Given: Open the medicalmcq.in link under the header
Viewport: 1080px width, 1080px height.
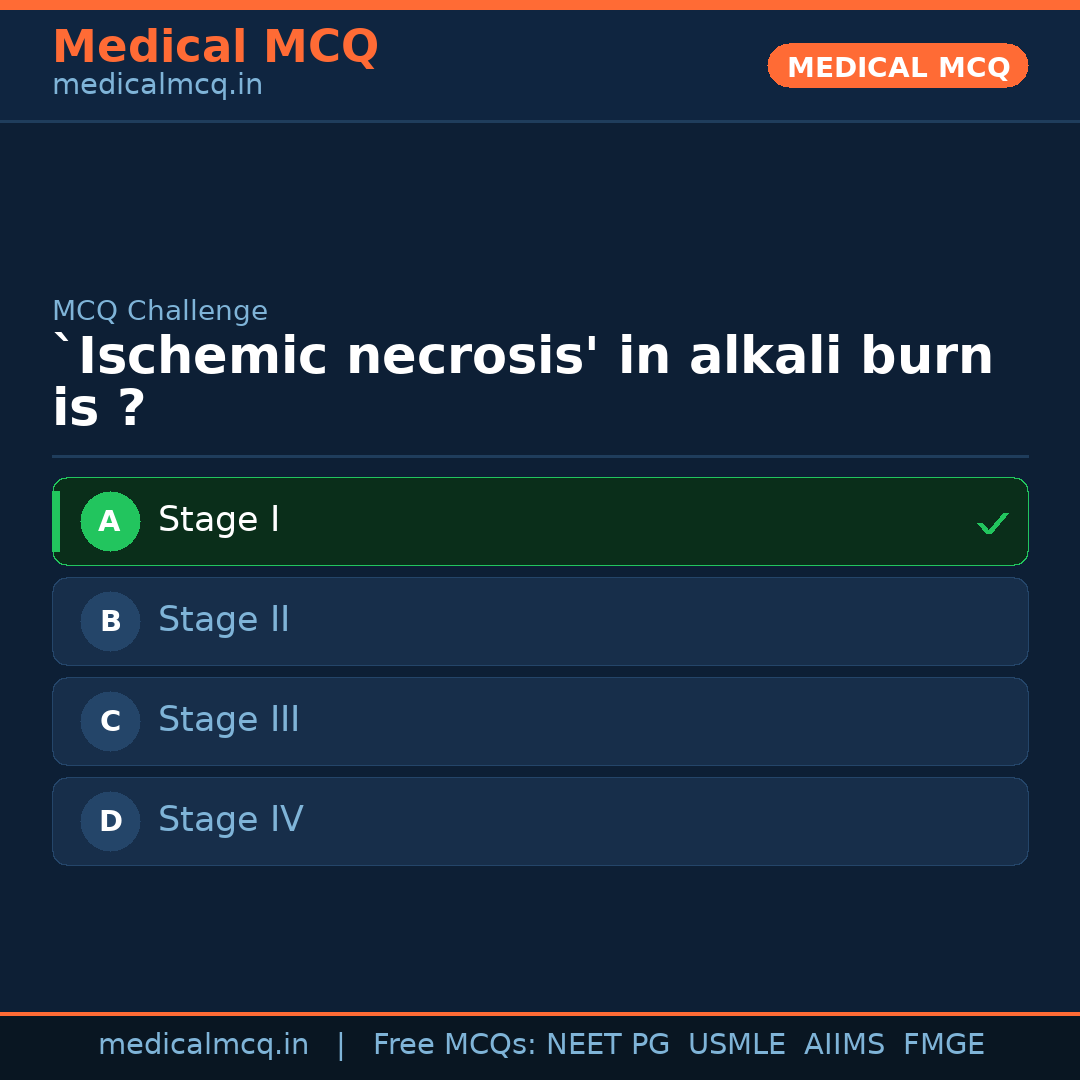Looking at the screenshot, I should (157, 85).
